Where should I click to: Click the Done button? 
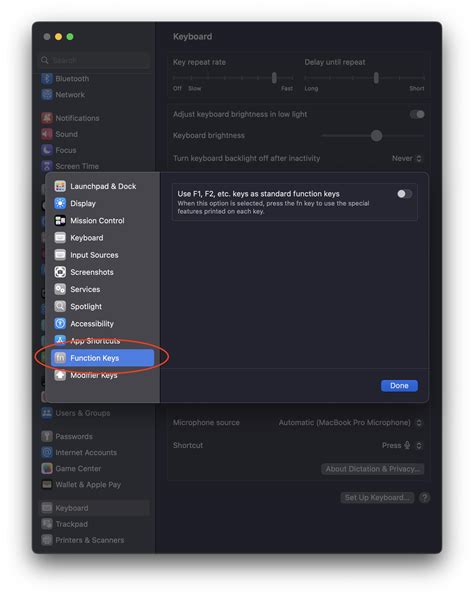[399, 385]
